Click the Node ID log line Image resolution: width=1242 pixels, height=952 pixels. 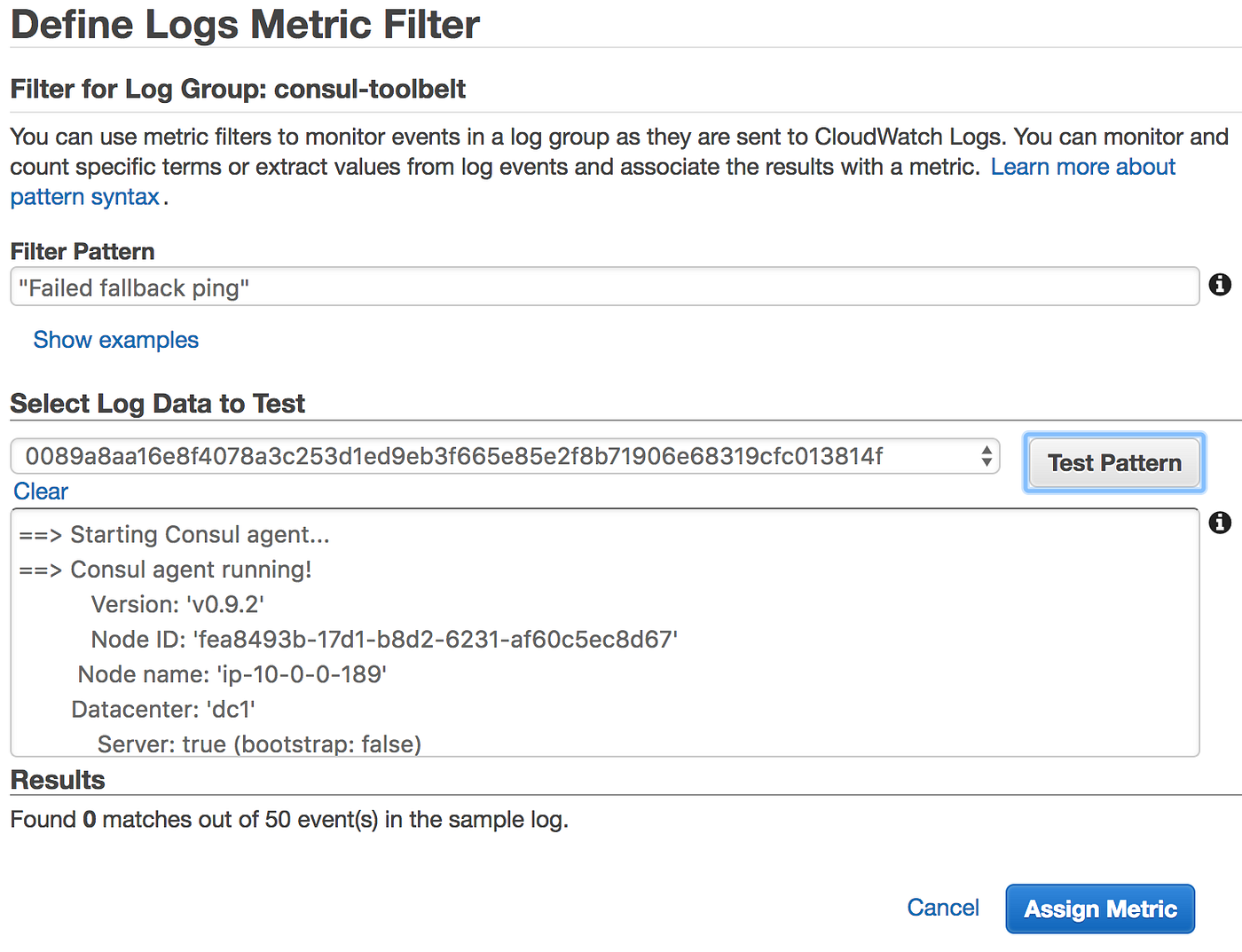tap(384, 640)
